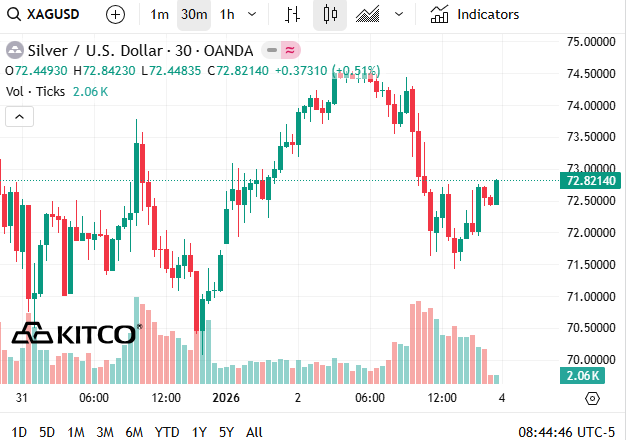Viewport: 626px width, 440px height.
Task: Click the Silver symbol logo icon
Action: (15, 49)
